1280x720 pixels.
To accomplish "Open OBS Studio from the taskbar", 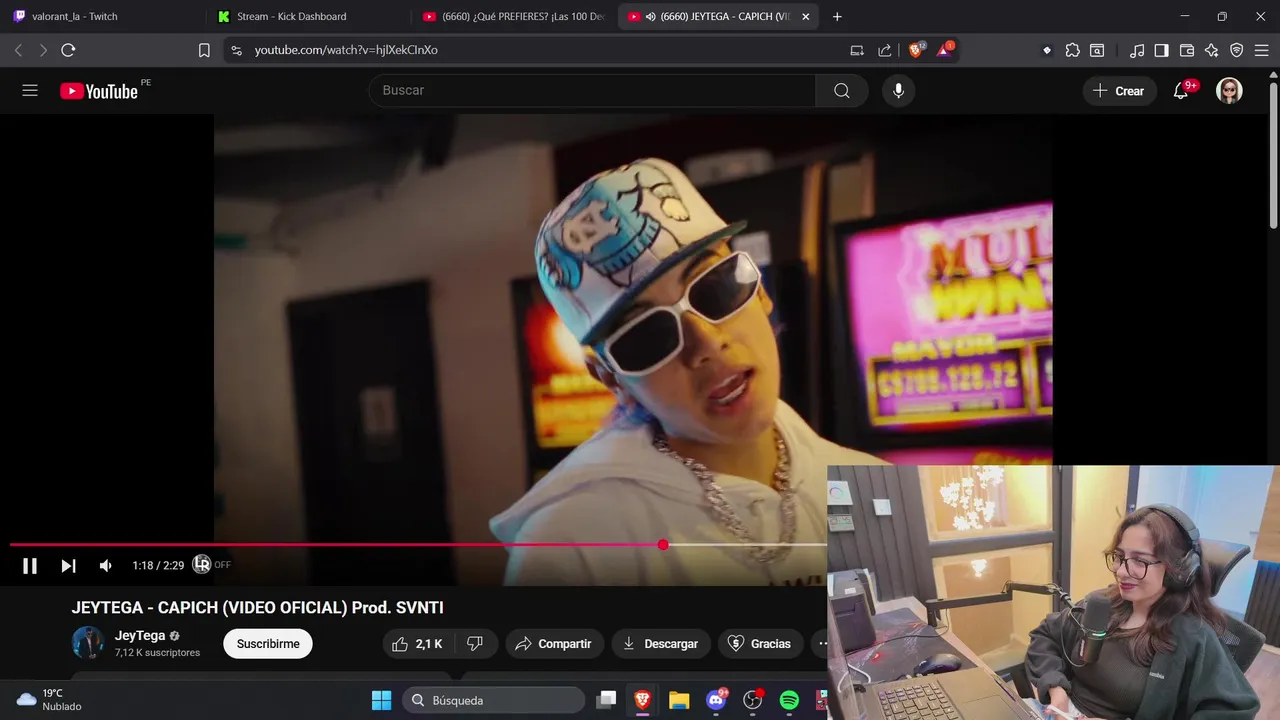I will pyautogui.click(x=753, y=700).
